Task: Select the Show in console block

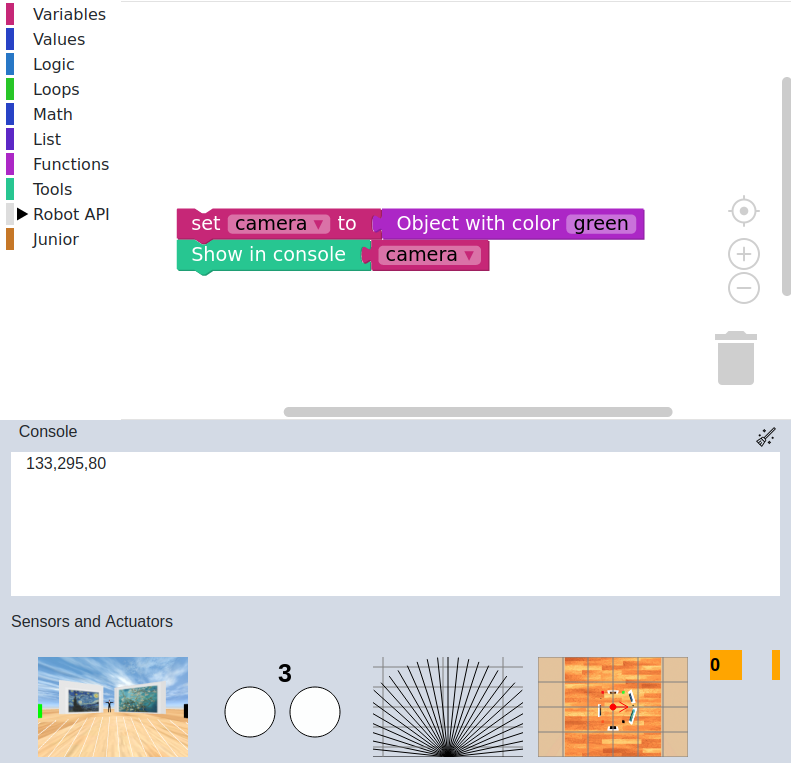Action: (268, 255)
